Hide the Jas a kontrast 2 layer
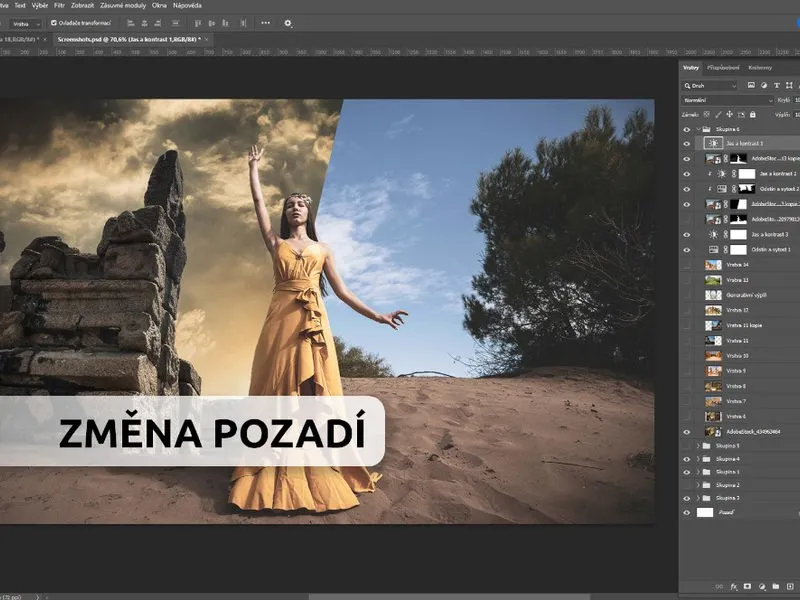 tap(687, 174)
